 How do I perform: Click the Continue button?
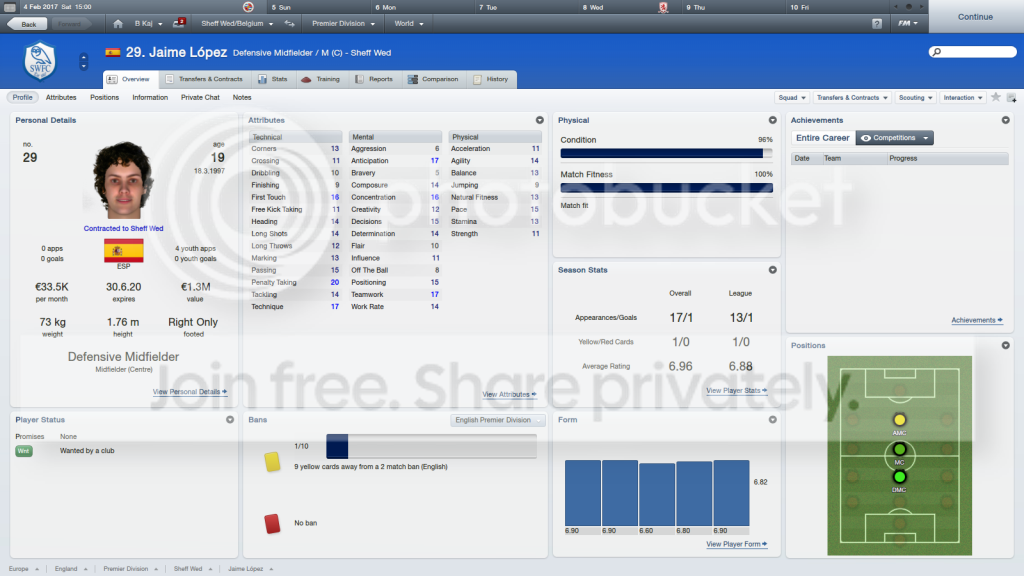coord(975,17)
